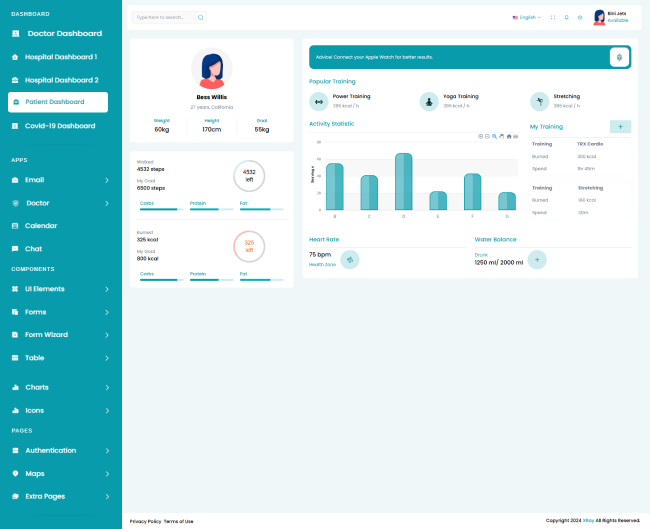Click the Stretching exercise icon
The height and width of the screenshot is (529, 650).
[539, 101]
